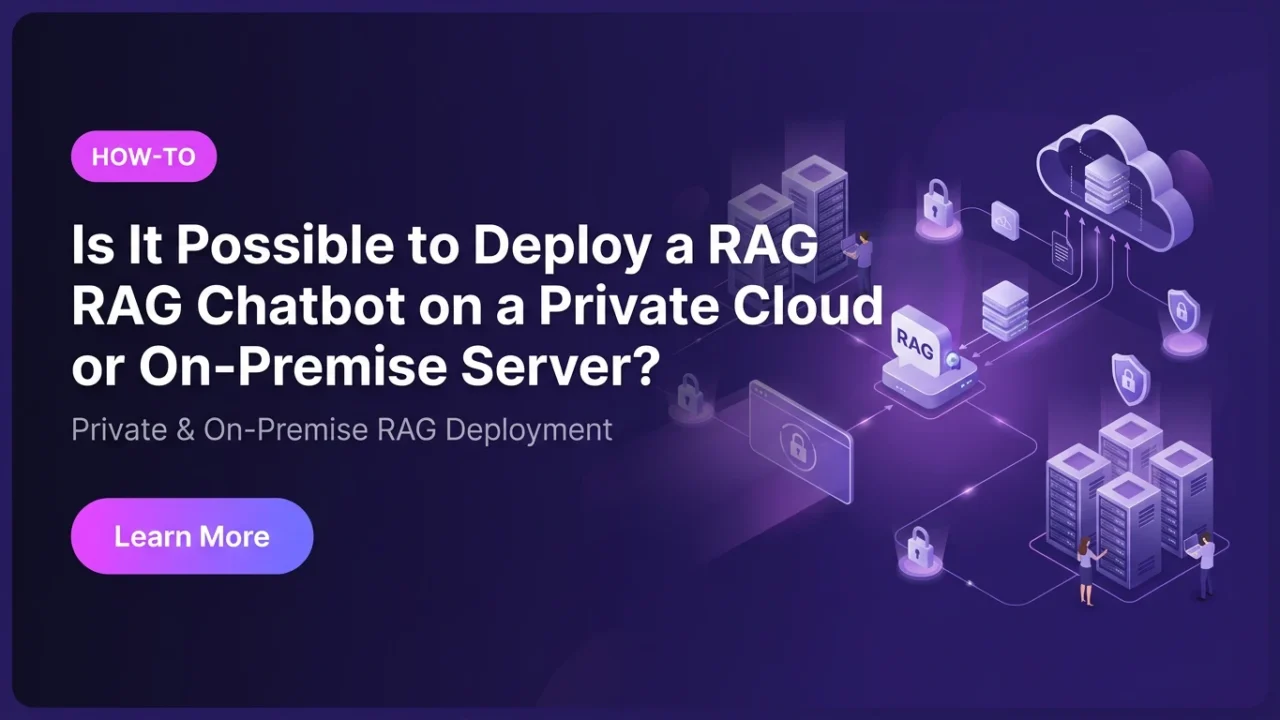
Task: Select the shield security icon on the right edge
Action: (x=1182, y=312)
